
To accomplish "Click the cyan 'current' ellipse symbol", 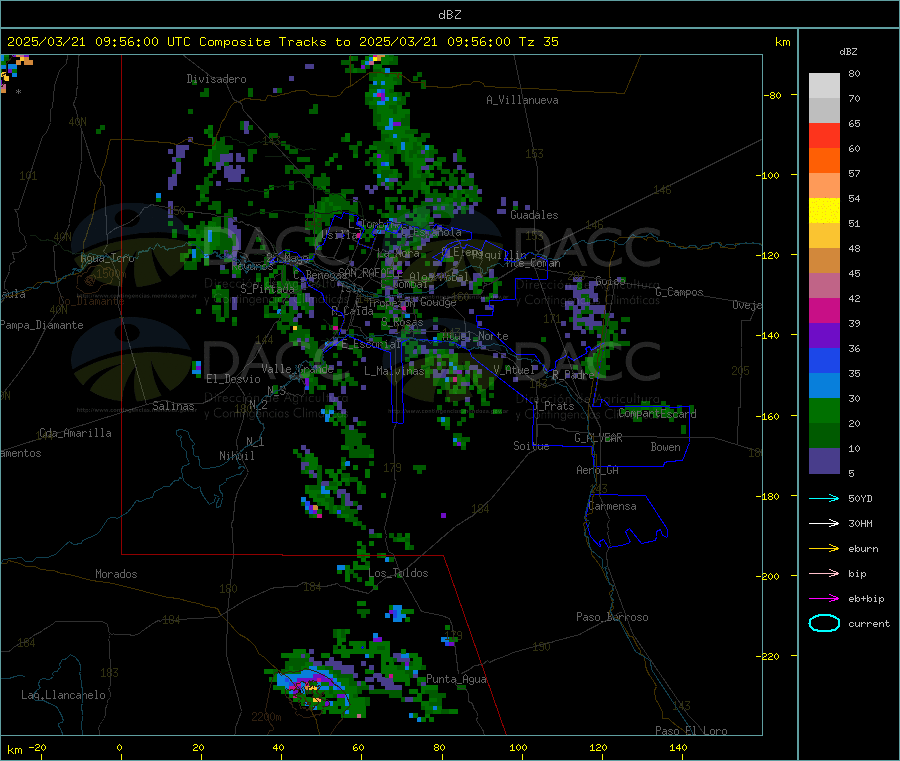I will coord(824,623).
